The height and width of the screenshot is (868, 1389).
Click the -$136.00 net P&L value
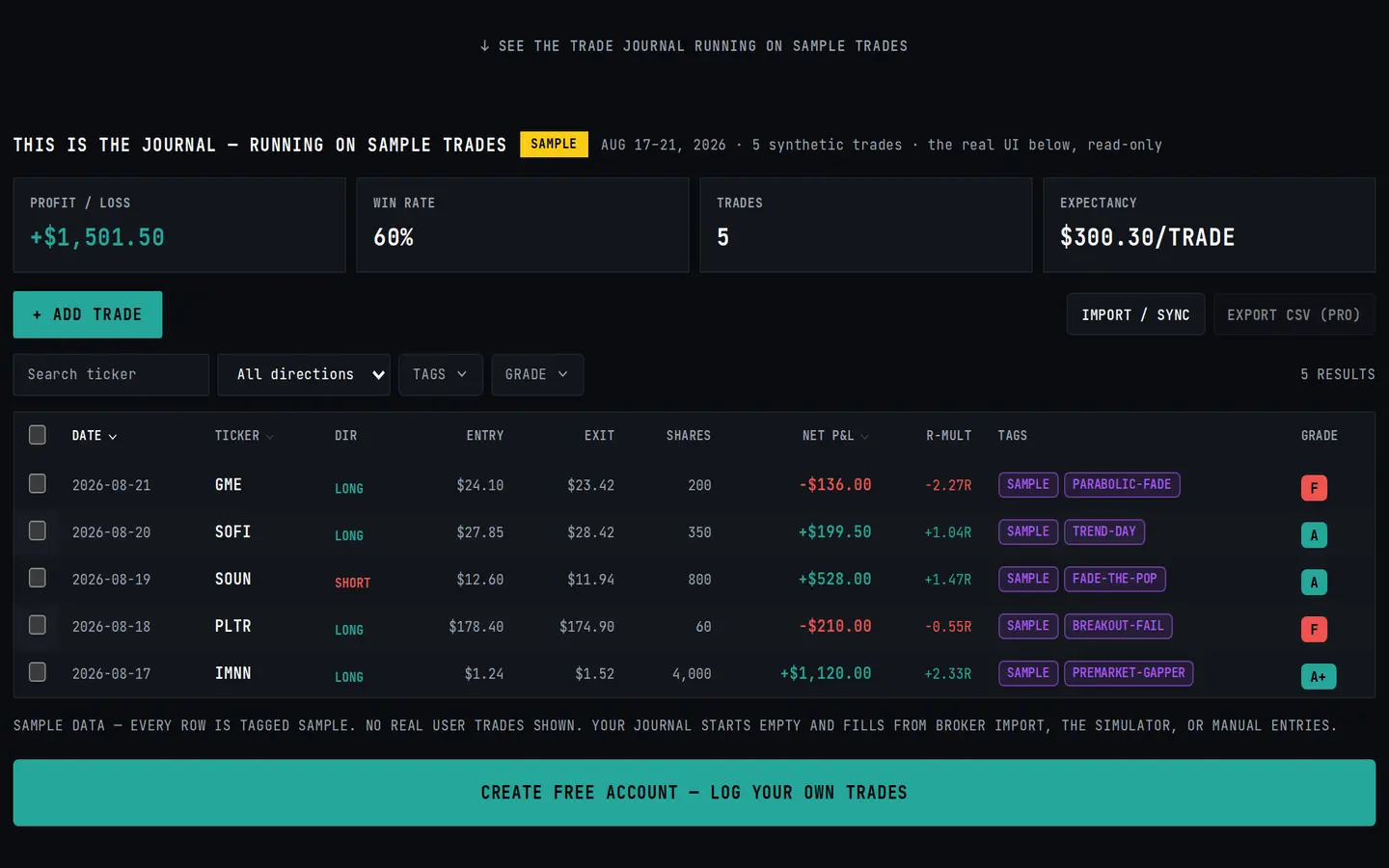835,484
